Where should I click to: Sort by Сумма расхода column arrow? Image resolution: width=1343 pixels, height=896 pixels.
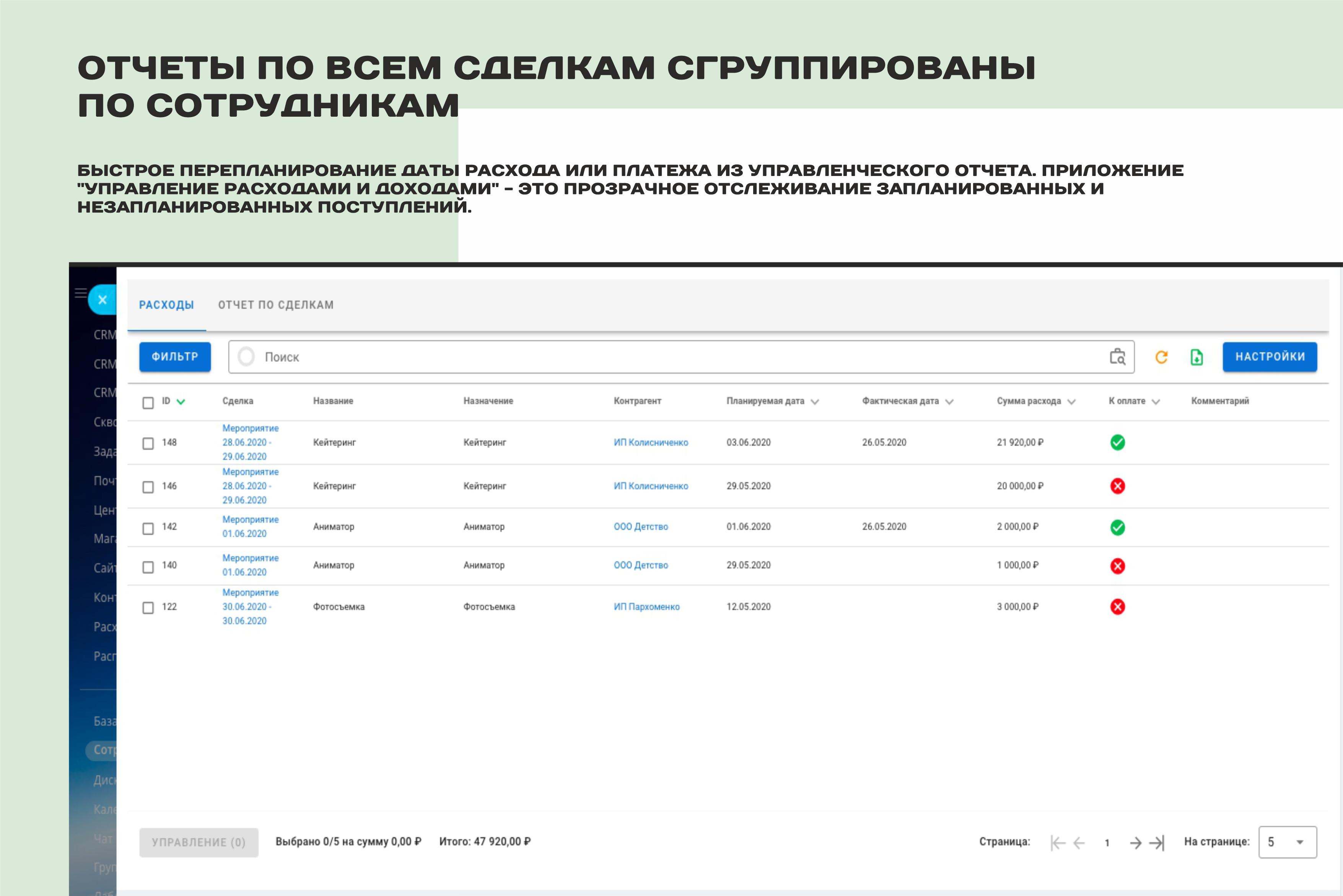[x=1071, y=402]
